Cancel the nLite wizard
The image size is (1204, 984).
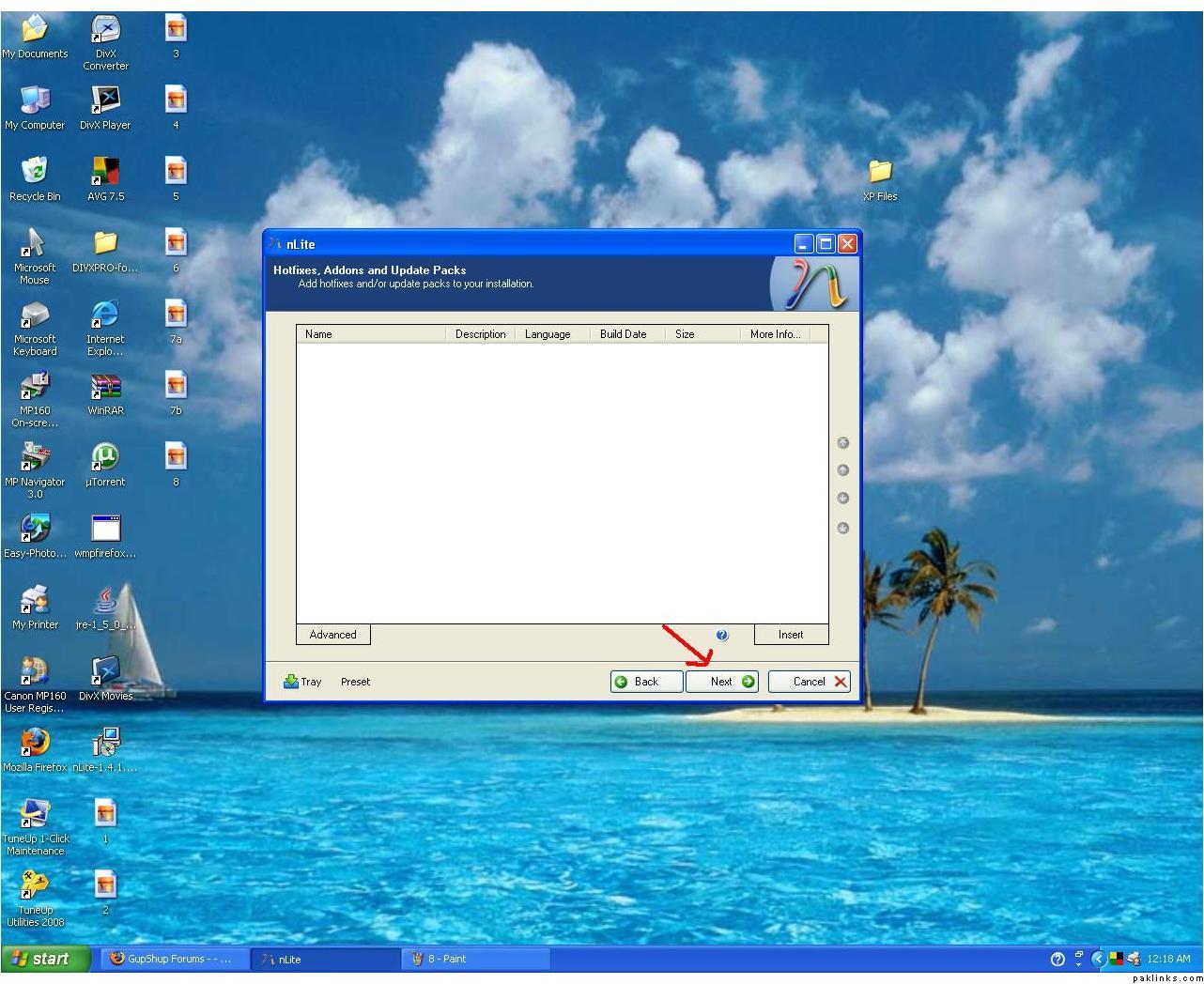pyautogui.click(x=809, y=682)
